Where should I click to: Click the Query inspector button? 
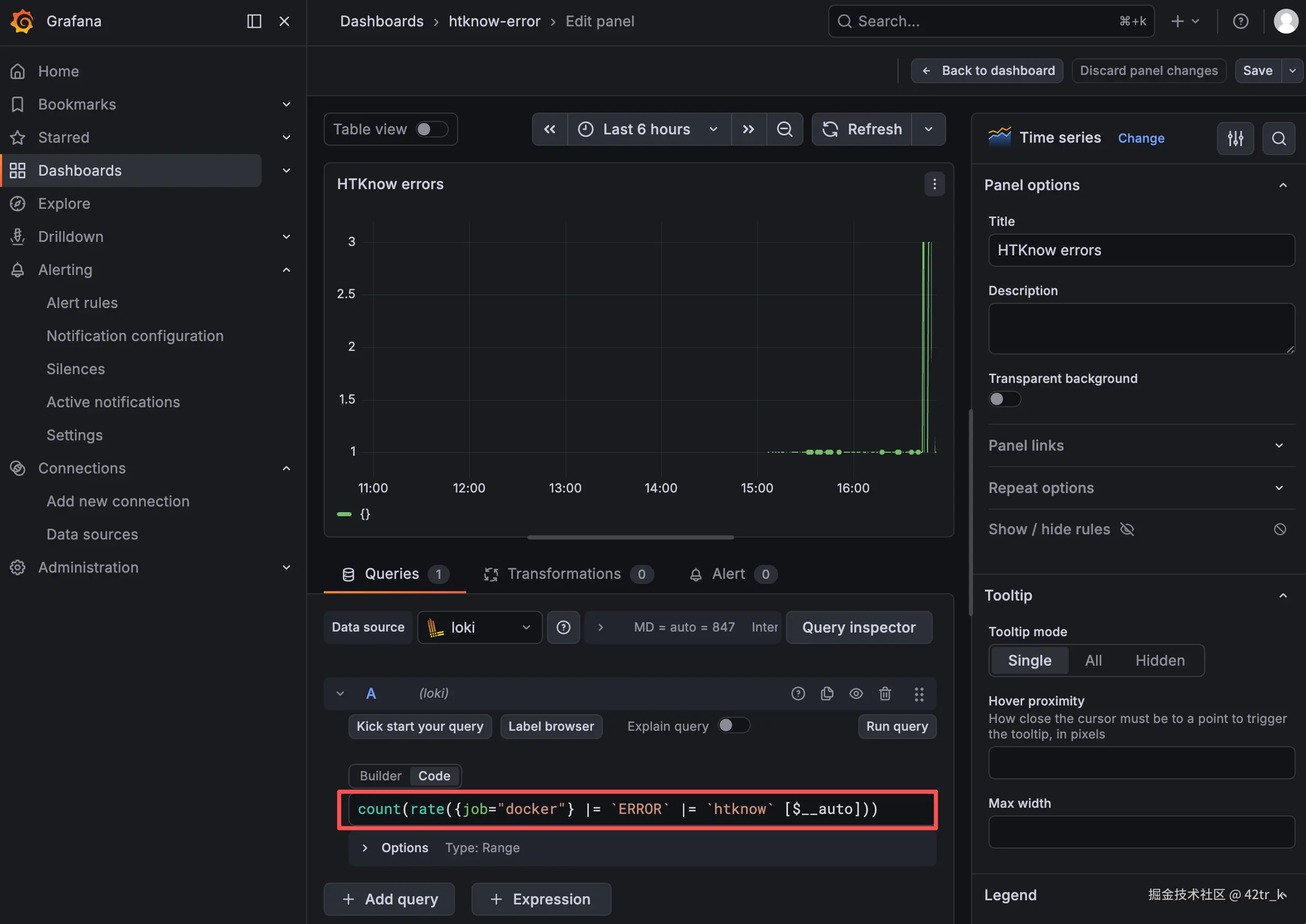(x=858, y=627)
